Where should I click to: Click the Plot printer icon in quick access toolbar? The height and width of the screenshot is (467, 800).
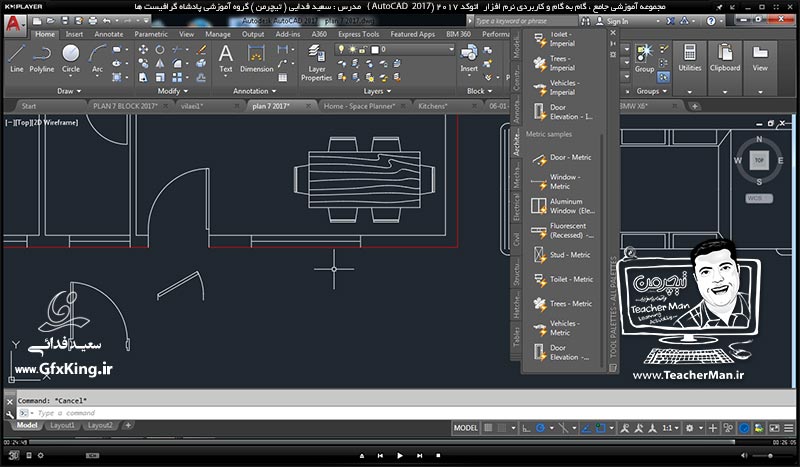pos(92,21)
